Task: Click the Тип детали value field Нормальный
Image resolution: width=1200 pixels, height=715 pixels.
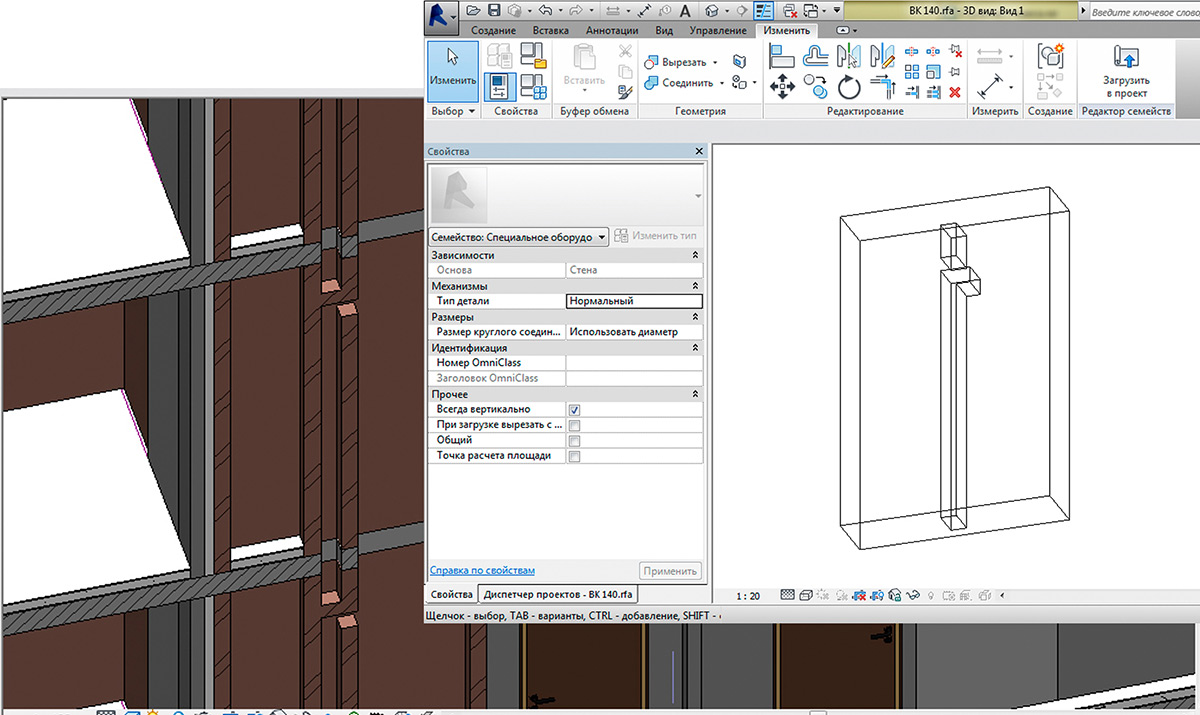Action: pyautogui.click(x=634, y=301)
